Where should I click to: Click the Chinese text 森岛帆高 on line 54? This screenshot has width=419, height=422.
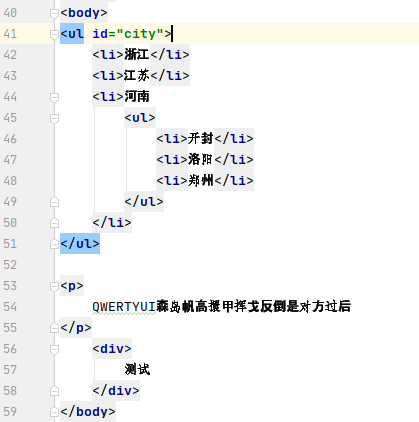click(182, 307)
